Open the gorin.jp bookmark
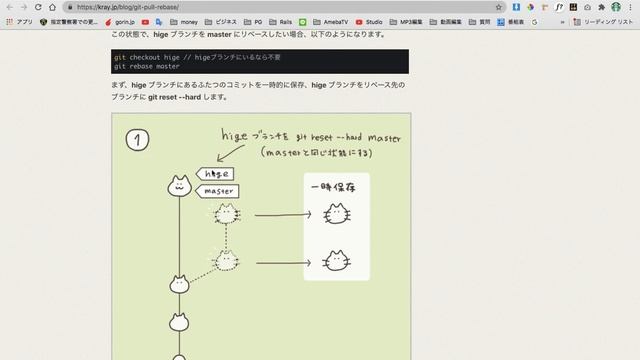 point(120,22)
